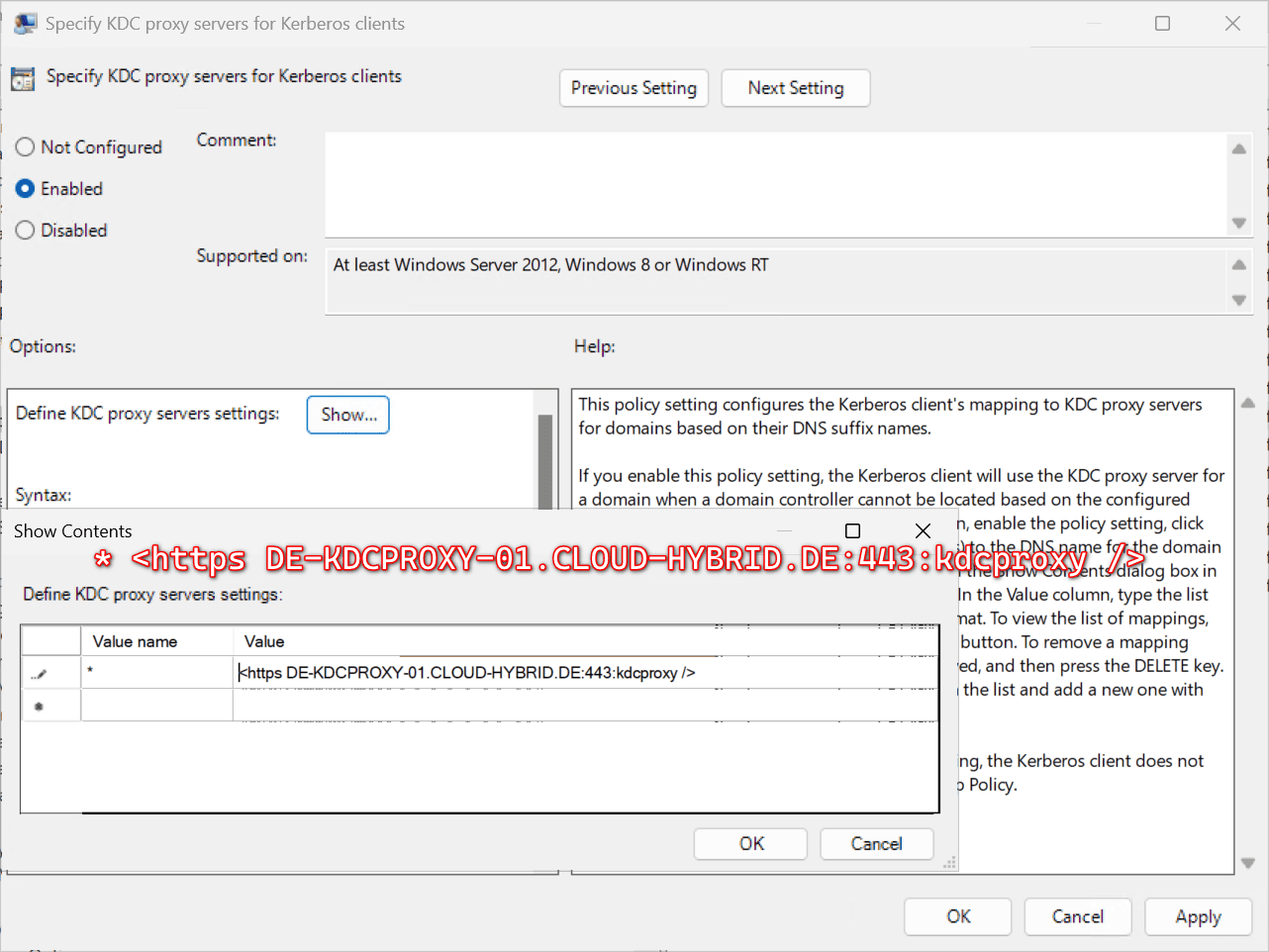Open the Show... KDC proxy settings button

pyautogui.click(x=348, y=415)
